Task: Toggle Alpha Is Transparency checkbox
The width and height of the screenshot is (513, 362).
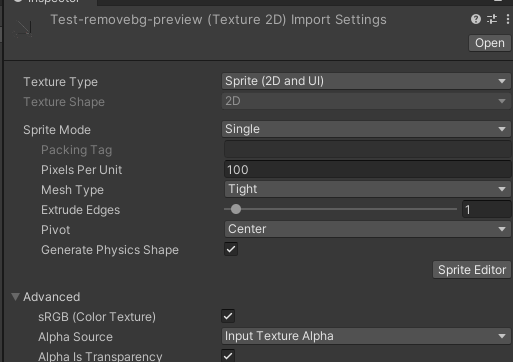Action: tap(228, 356)
